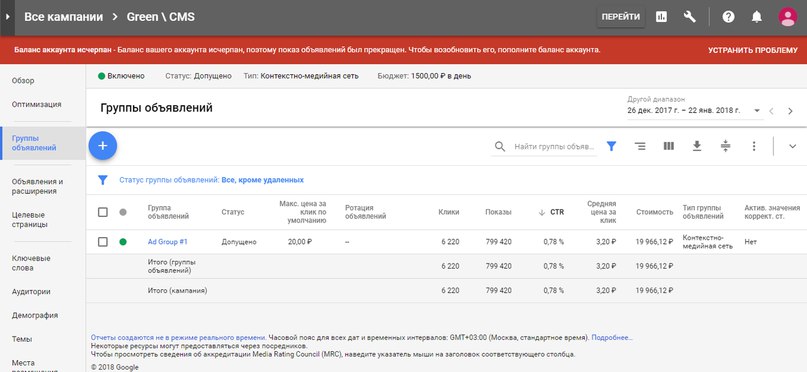Expand the navigation panel with top-left arrow
The width and height of the screenshot is (807, 372).
(x=7, y=17)
